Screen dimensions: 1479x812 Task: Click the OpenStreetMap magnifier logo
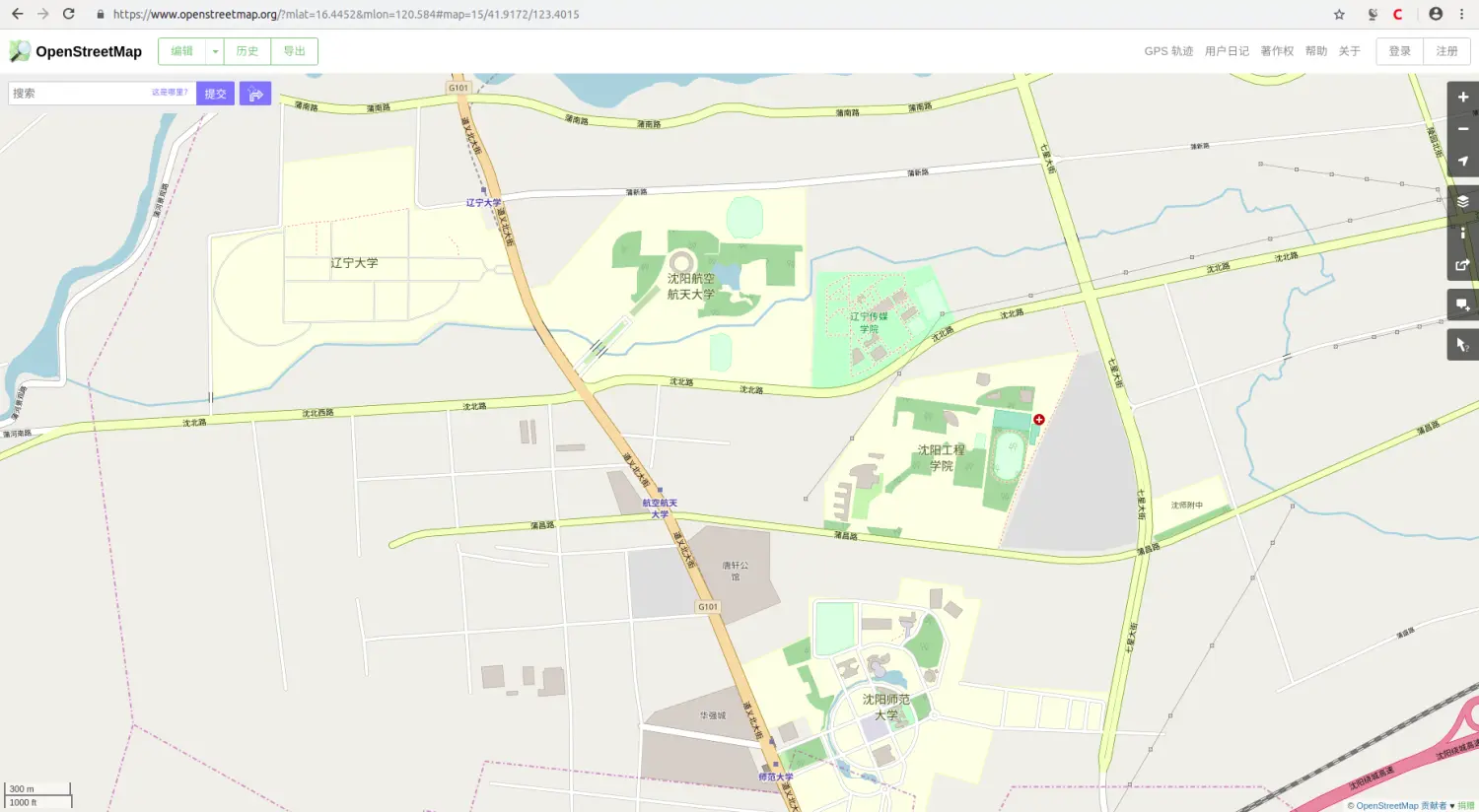pos(20,51)
